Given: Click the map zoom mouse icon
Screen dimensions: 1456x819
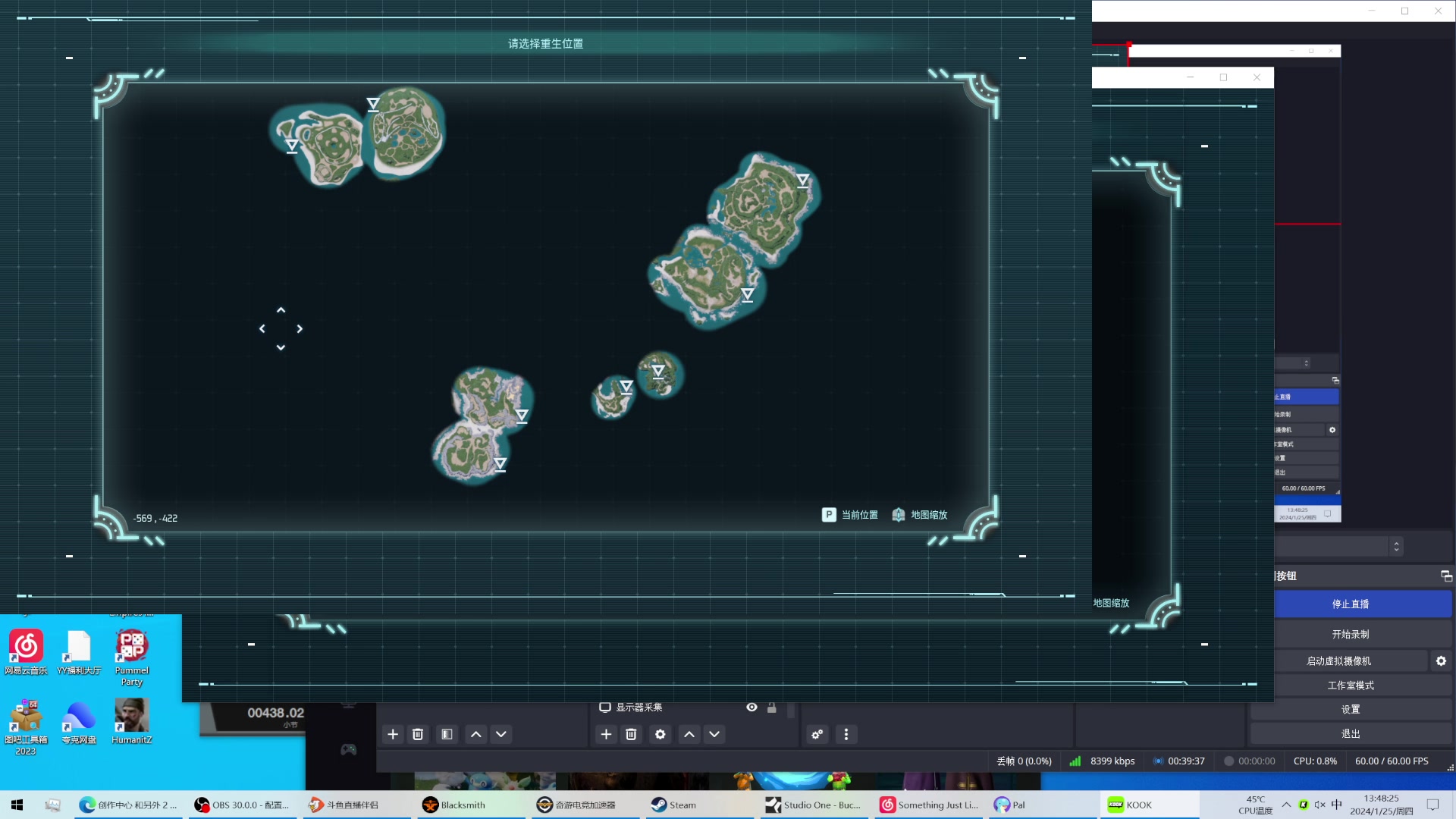Looking at the screenshot, I should [899, 515].
